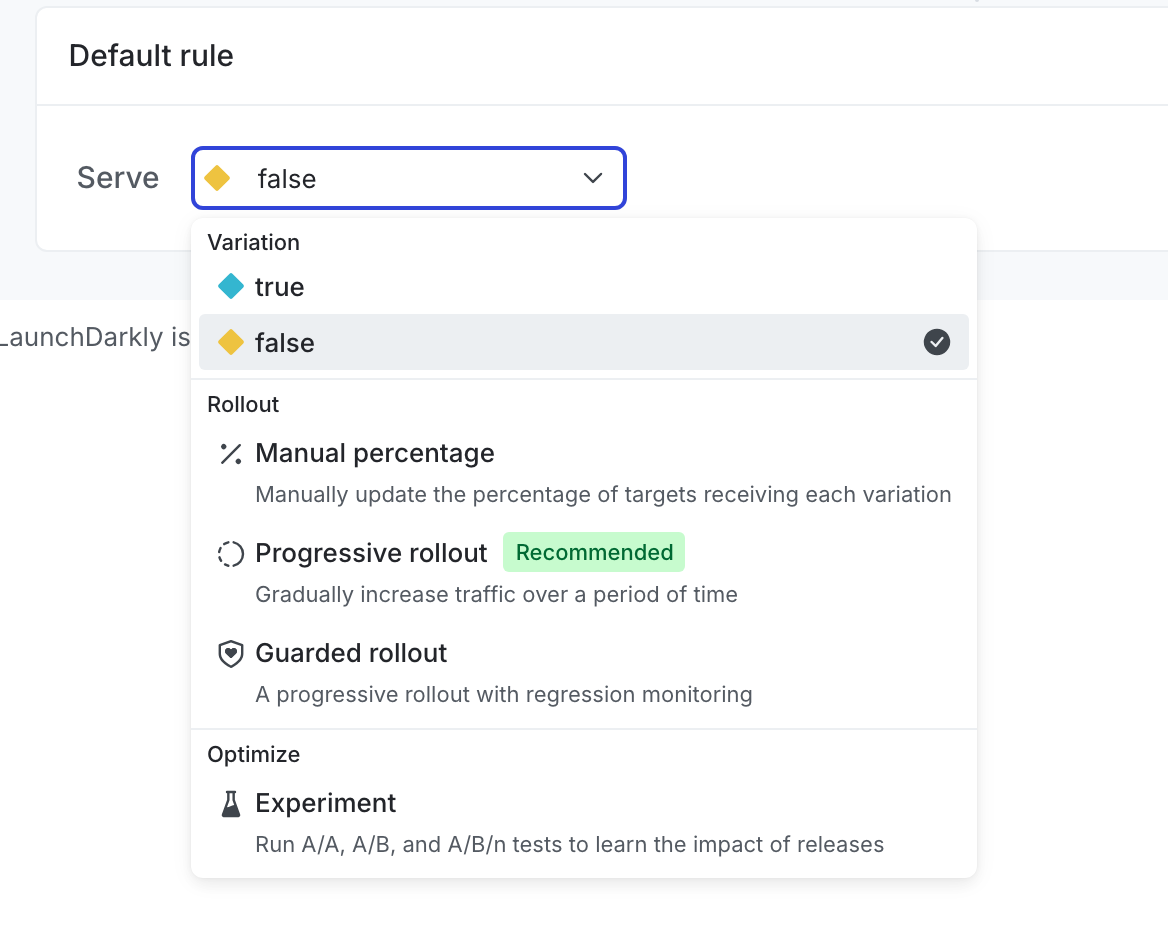Click the percent icon beside Manual percentage
The height and width of the screenshot is (940, 1168).
pos(231,454)
